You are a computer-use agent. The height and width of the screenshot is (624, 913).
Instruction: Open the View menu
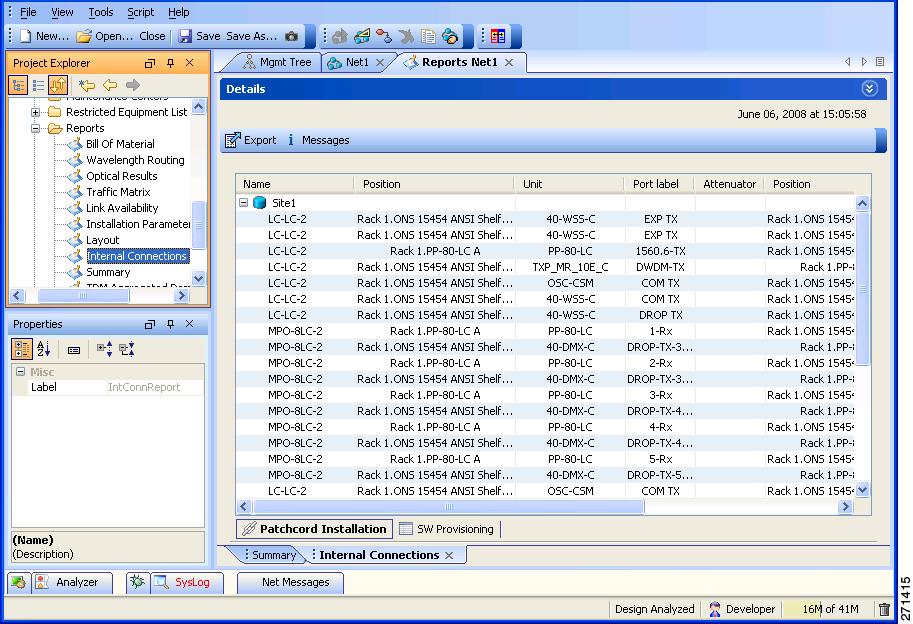[62, 12]
